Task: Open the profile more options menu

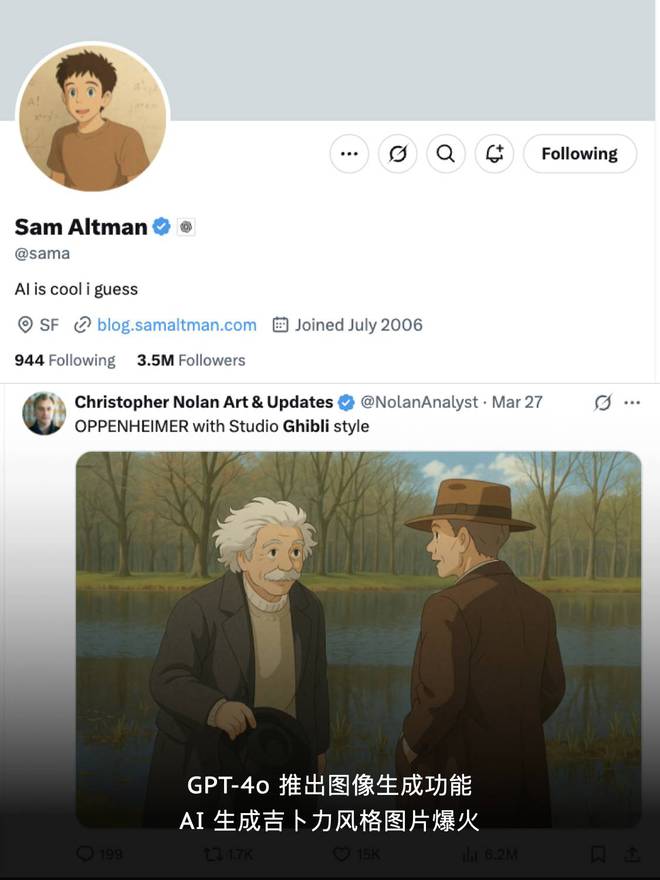Action: coord(349,154)
